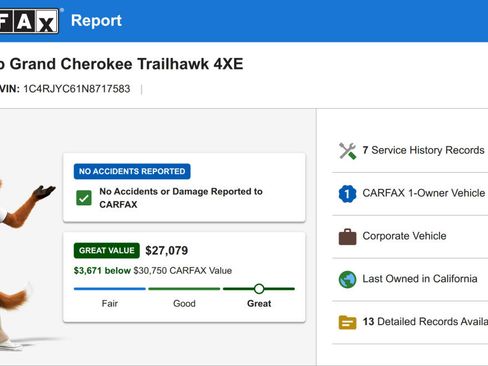488x366 pixels.
Task: Open 13 Detailed Records Available
Action: click(425, 322)
